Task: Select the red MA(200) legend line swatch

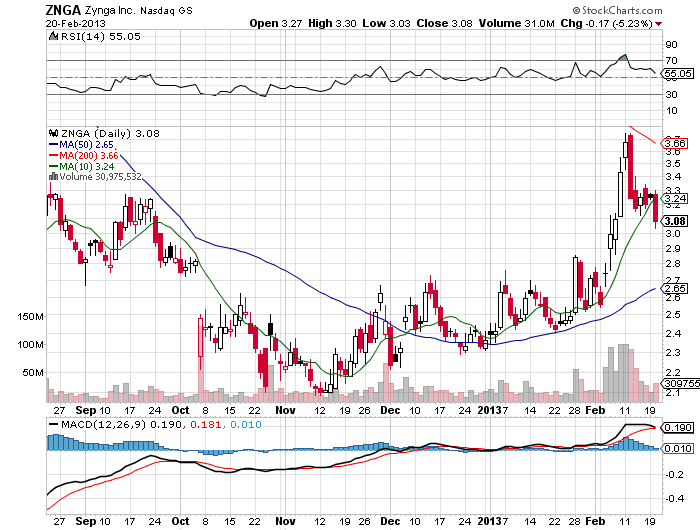Action: [x=53, y=155]
